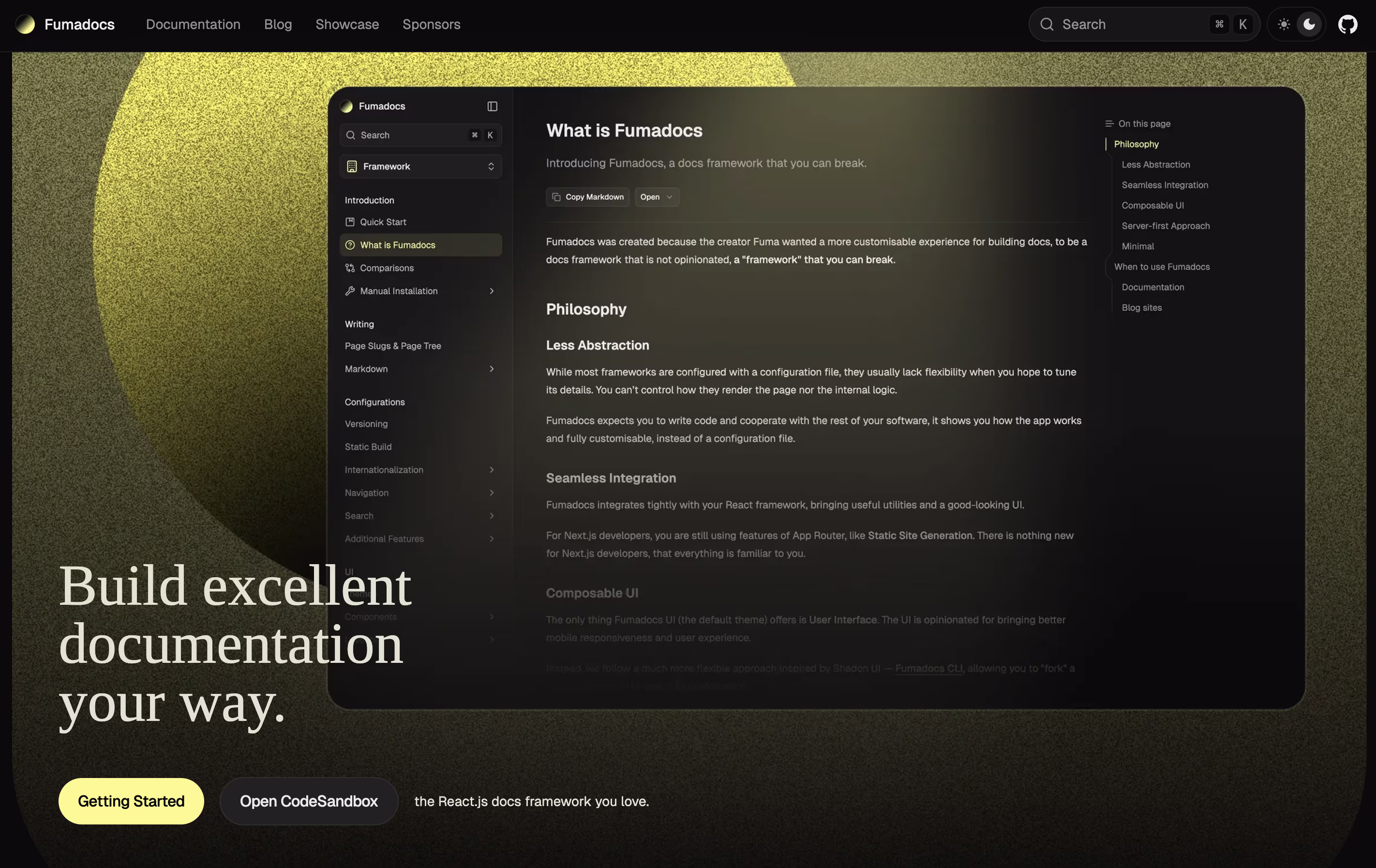Expand the sidebar Search section chevron

pos(492,515)
